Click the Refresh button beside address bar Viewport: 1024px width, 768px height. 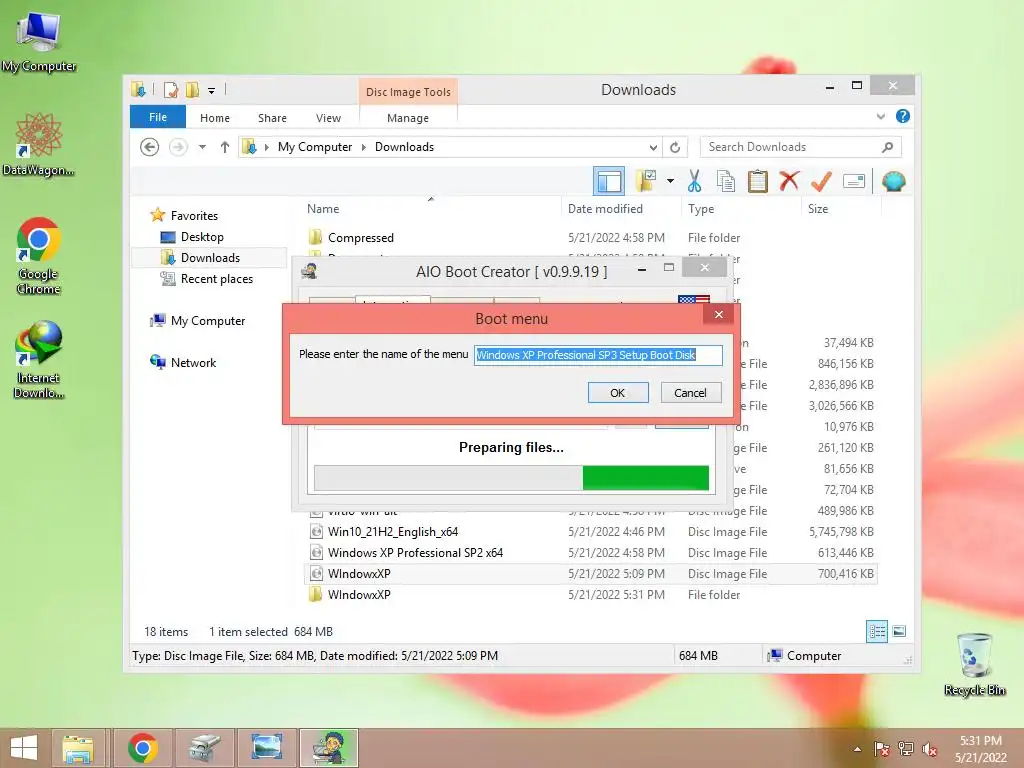pos(675,148)
